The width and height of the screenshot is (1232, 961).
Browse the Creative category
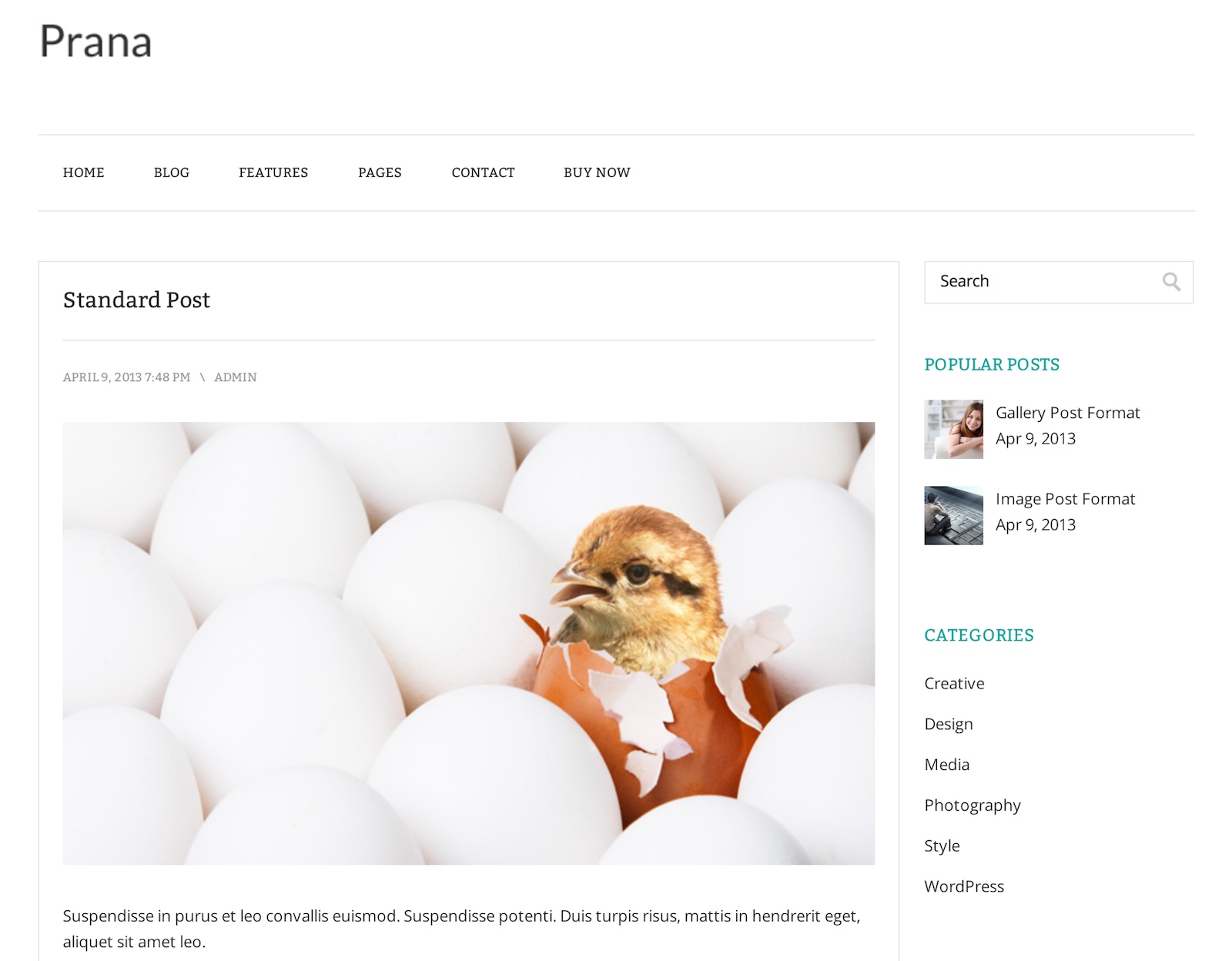(954, 684)
